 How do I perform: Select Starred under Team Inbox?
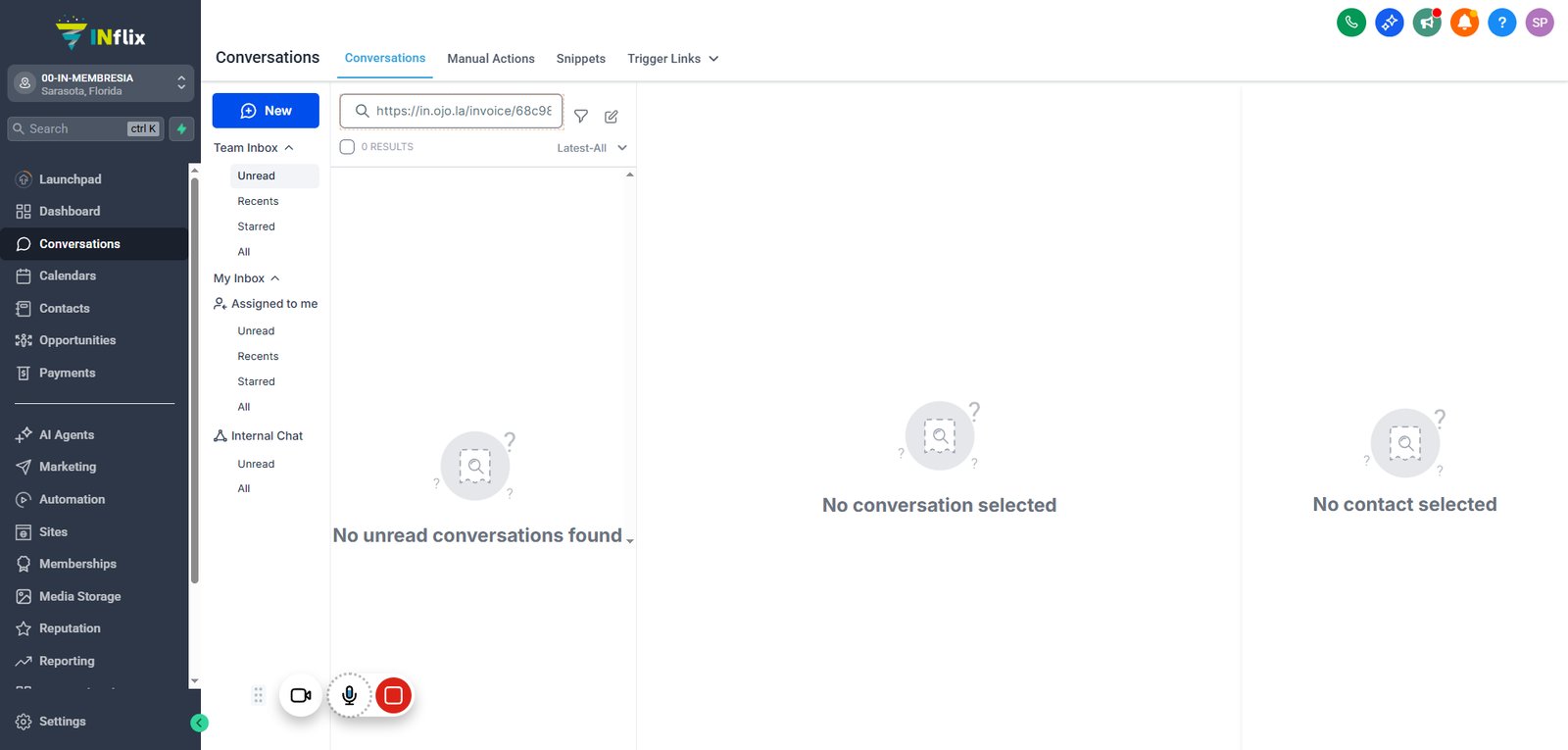tap(256, 226)
